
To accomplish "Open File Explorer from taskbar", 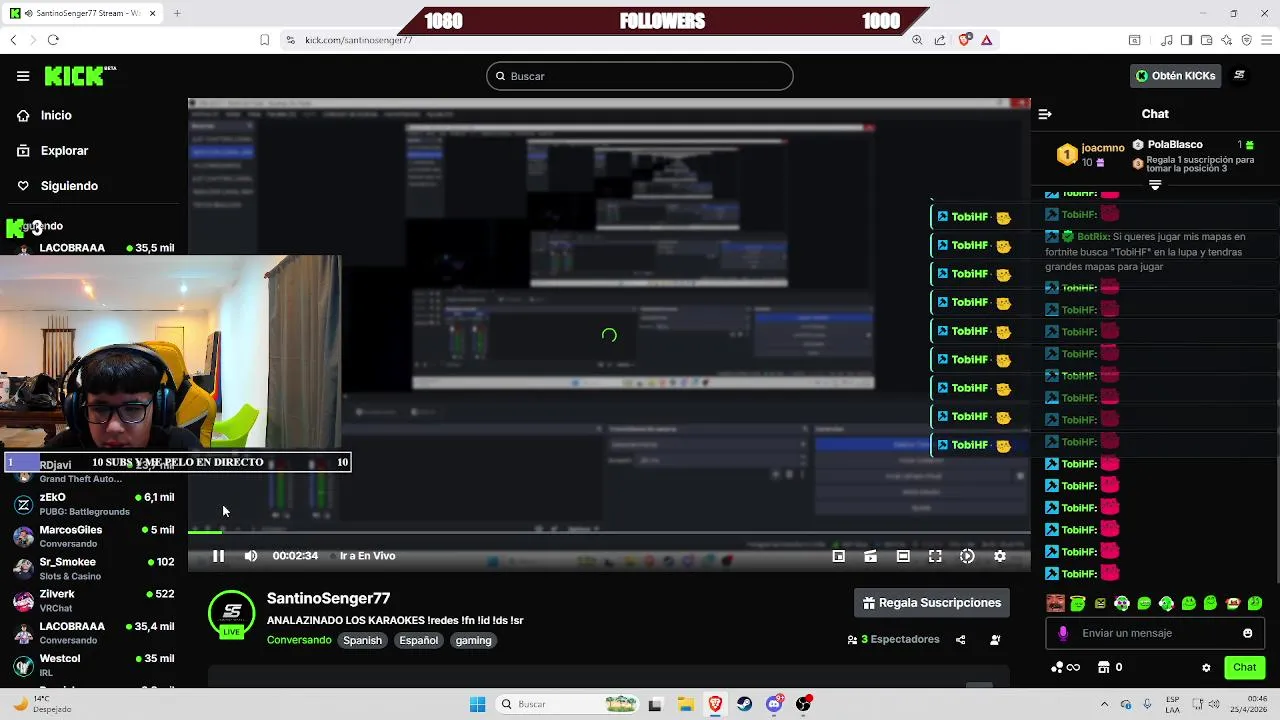I will [x=685, y=704].
